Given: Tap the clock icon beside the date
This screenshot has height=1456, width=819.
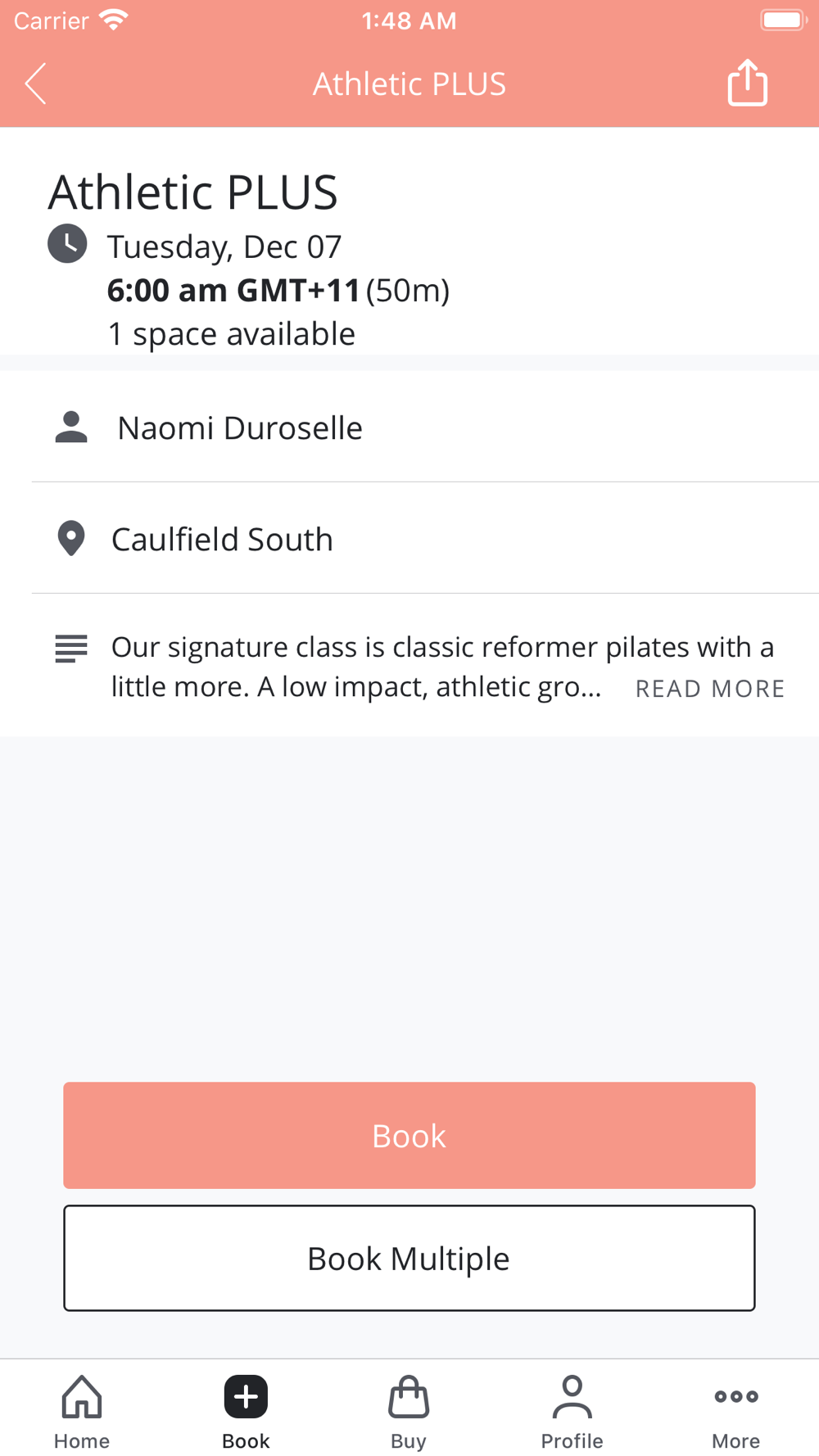Looking at the screenshot, I should (67, 244).
